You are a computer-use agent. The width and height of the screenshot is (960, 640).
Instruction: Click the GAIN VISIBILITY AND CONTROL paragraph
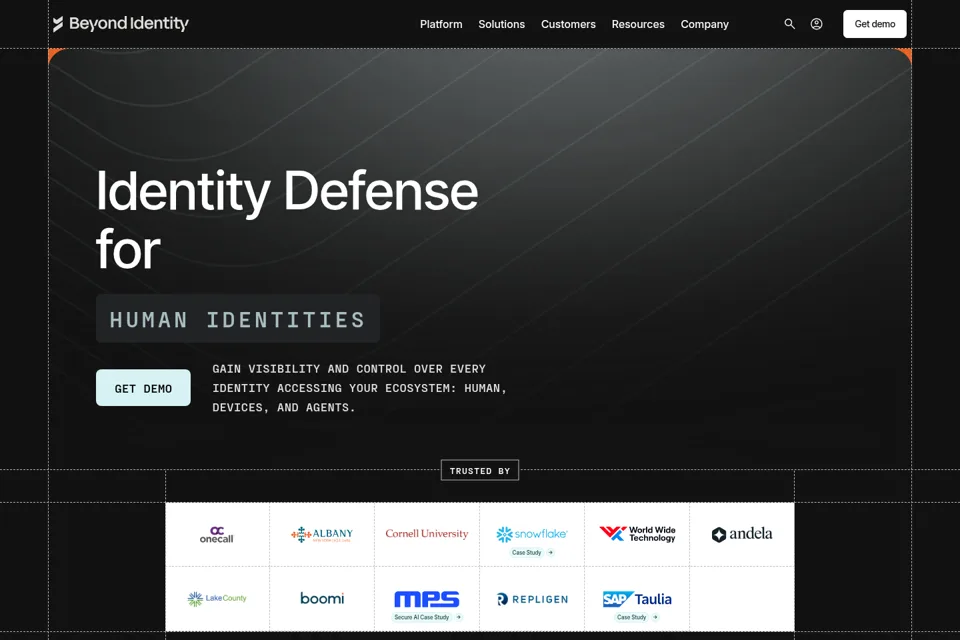coord(359,388)
